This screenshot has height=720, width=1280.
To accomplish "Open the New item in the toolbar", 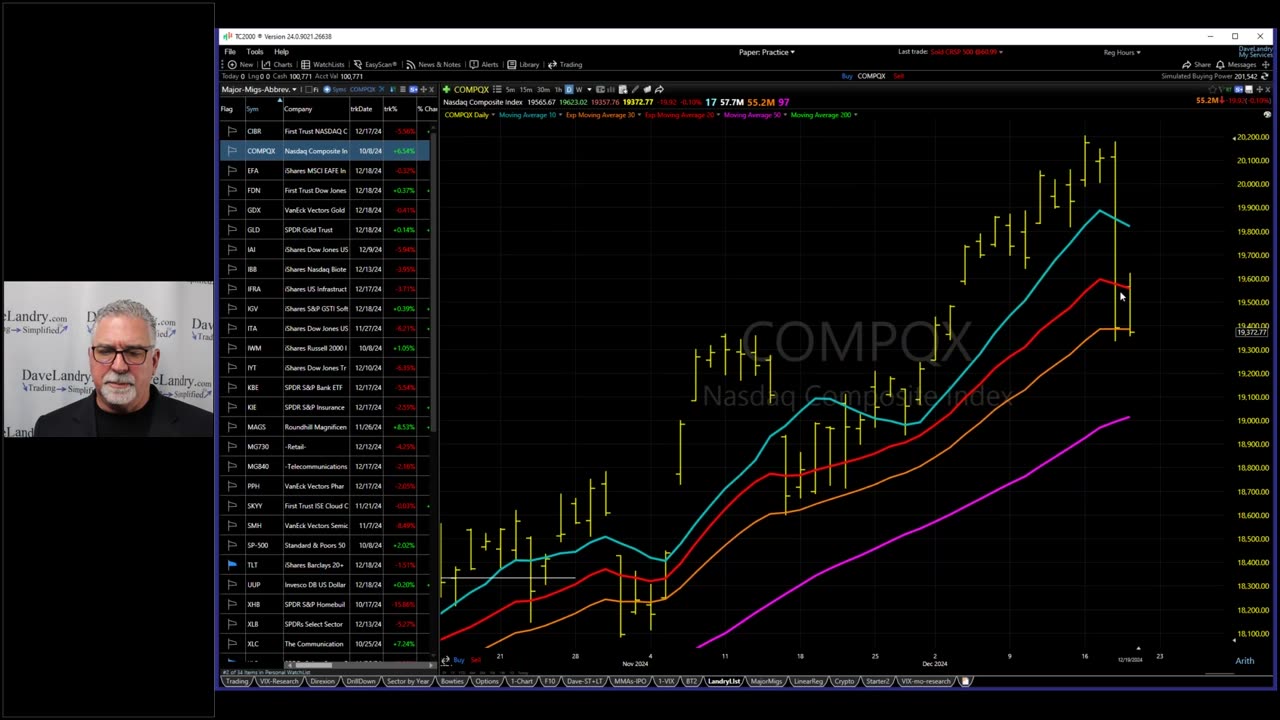I will click(x=240, y=65).
